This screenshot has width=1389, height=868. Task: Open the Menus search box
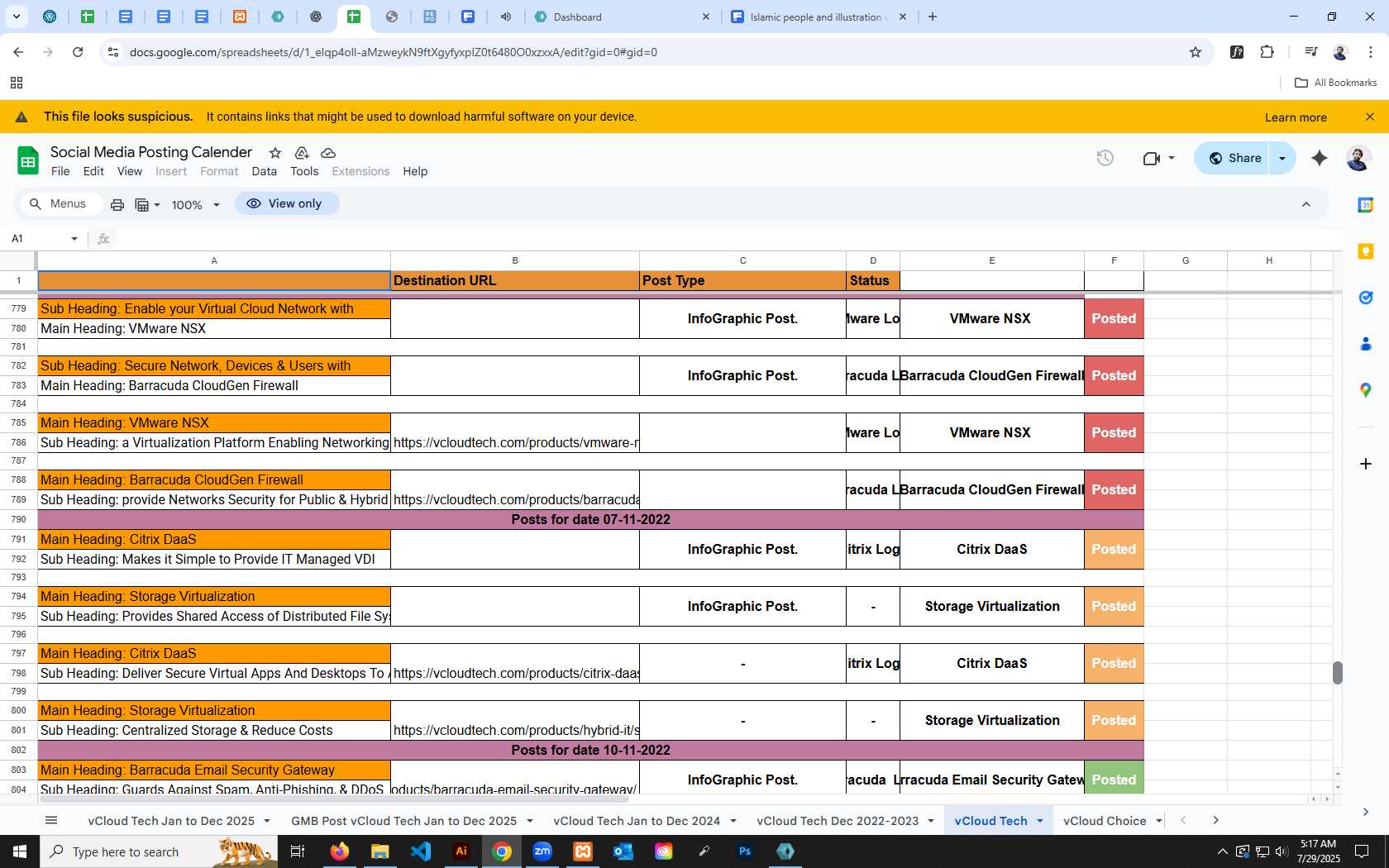pos(60,203)
